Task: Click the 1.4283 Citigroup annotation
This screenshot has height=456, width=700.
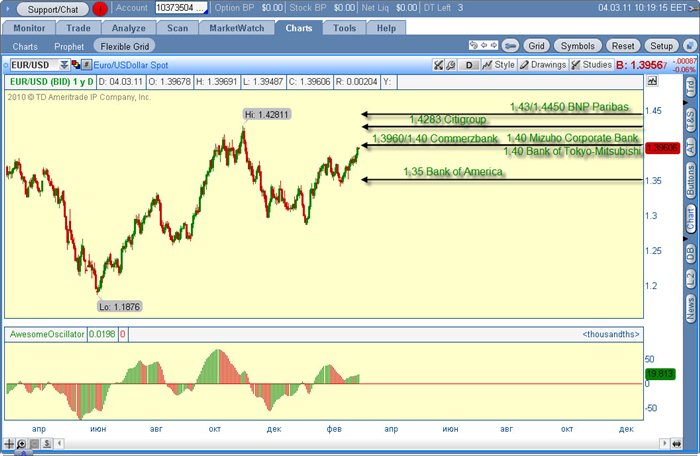Action: pos(447,120)
